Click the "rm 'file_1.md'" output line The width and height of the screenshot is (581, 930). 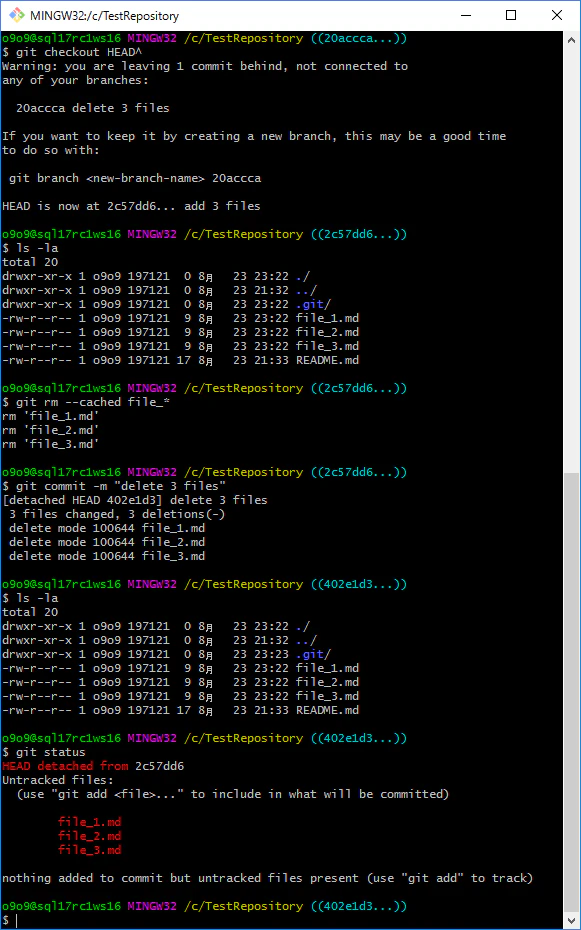point(50,416)
